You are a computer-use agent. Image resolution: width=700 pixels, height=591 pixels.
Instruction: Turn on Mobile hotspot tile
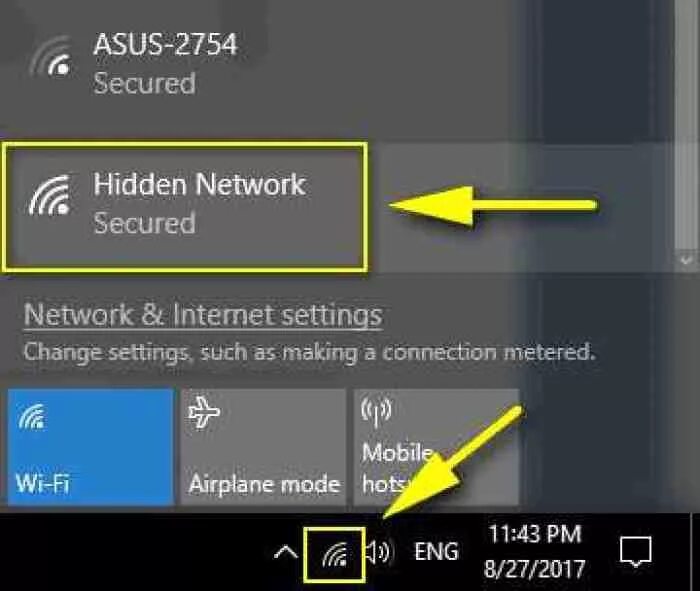coord(436,447)
